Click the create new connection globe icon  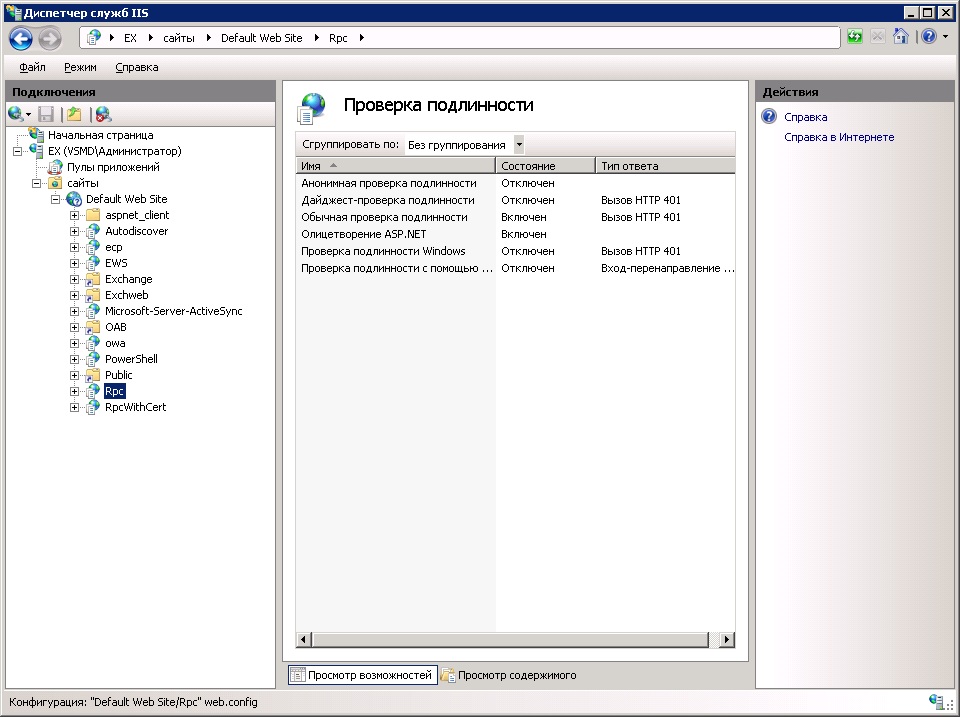(17, 114)
